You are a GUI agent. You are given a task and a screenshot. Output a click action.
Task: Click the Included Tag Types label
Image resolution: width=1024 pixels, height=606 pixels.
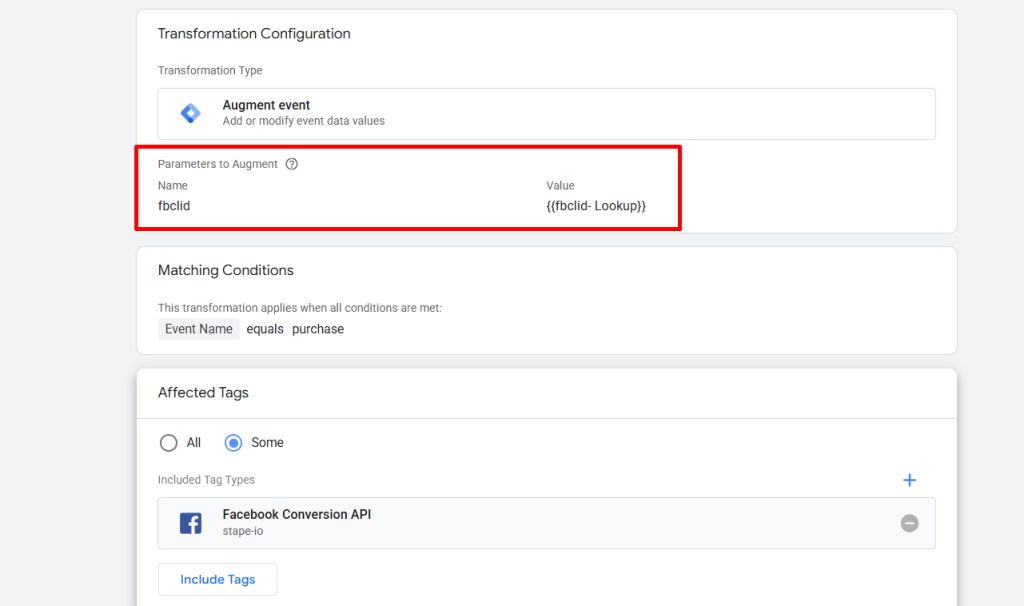pyautogui.click(x=206, y=480)
